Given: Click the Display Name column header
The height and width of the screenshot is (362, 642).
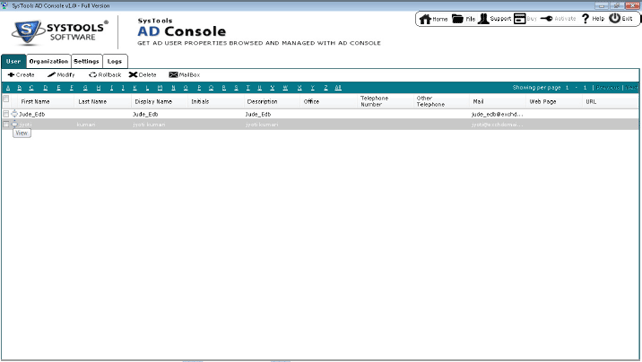Looking at the screenshot, I should coord(154,102).
